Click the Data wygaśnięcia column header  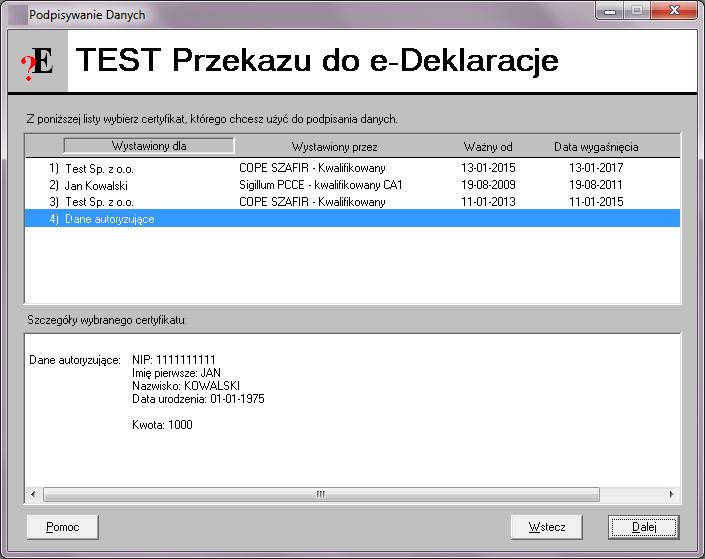point(596,147)
